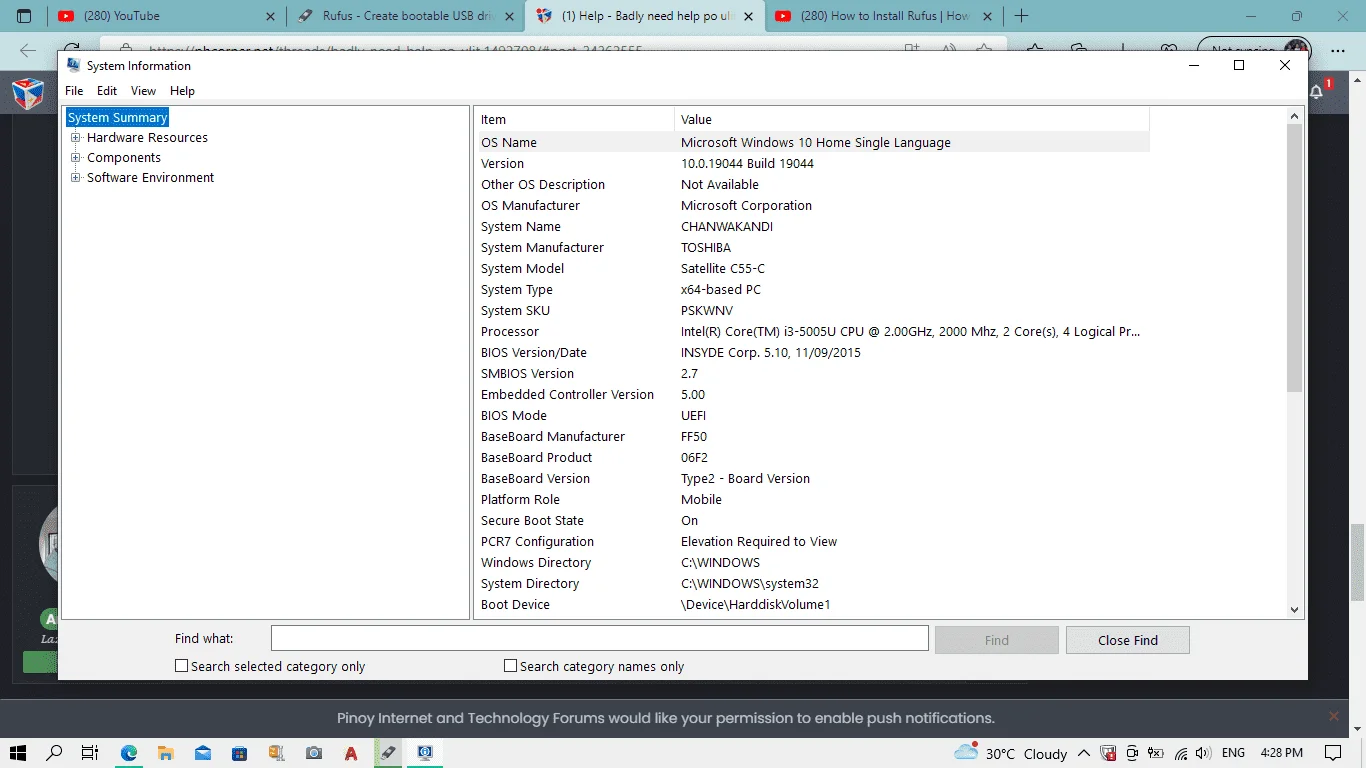1366x768 pixels.
Task: Dismiss the push notification permission banner
Action: click(1334, 716)
